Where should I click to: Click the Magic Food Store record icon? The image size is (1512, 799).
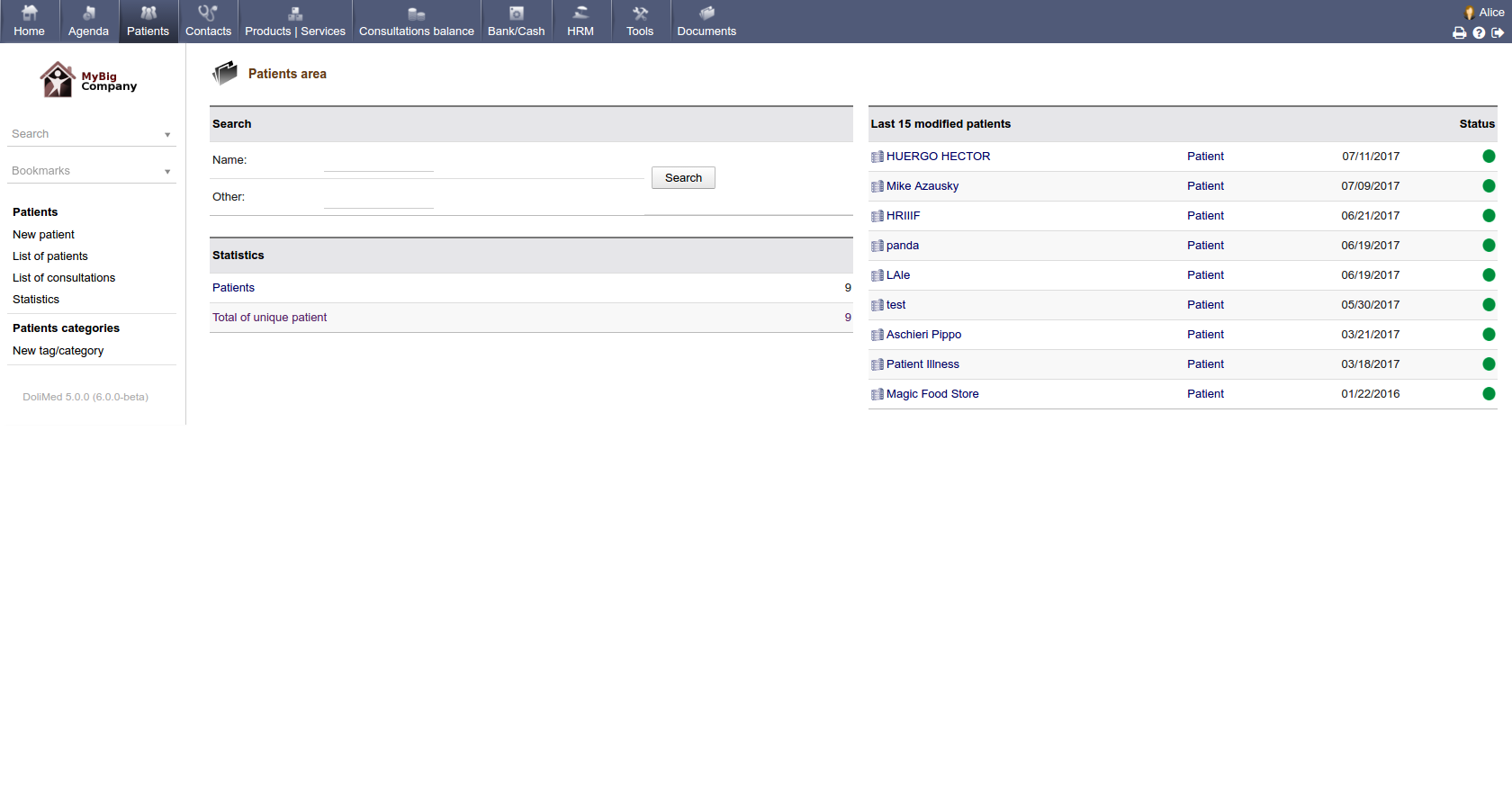(877, 394)
